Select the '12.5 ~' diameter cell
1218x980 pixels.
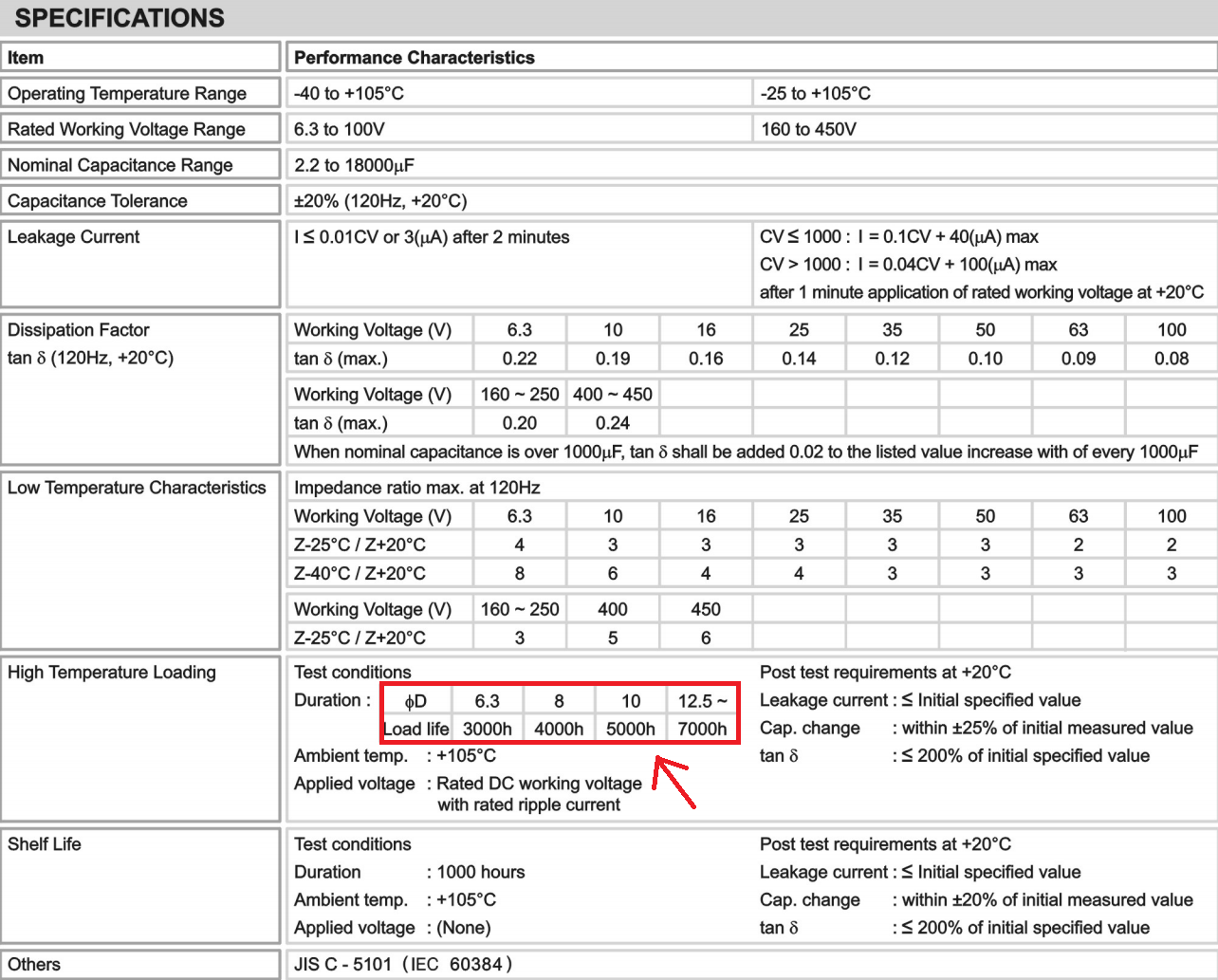point(703,701)
